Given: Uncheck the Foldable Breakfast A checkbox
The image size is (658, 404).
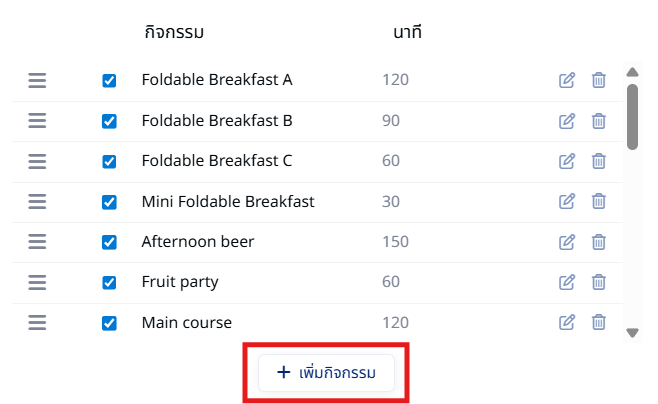Looking at the screenshot, I should (109, 80).
